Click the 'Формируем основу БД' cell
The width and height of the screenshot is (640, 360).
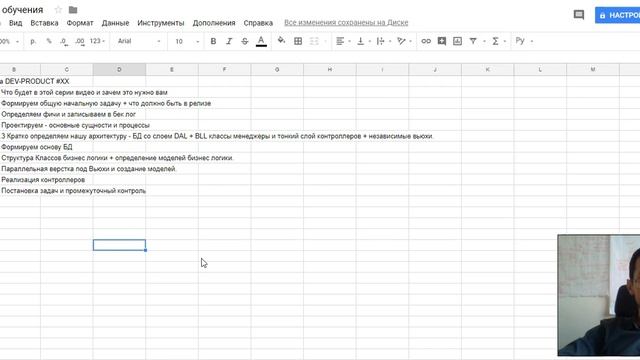point(37,147)
